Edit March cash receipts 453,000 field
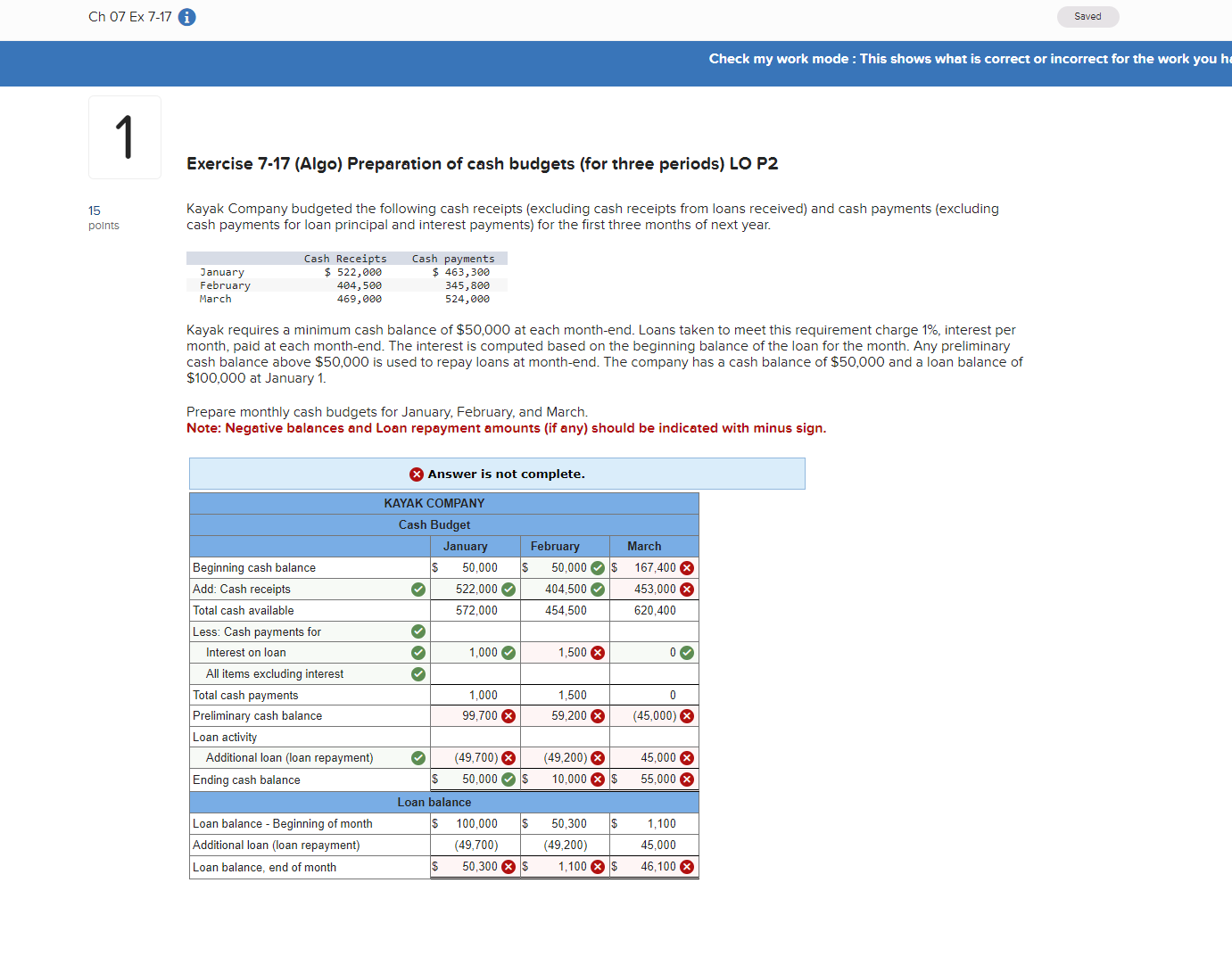This screenshot has width=1232, height=957. pyautogui.click(x=655, y=590)
